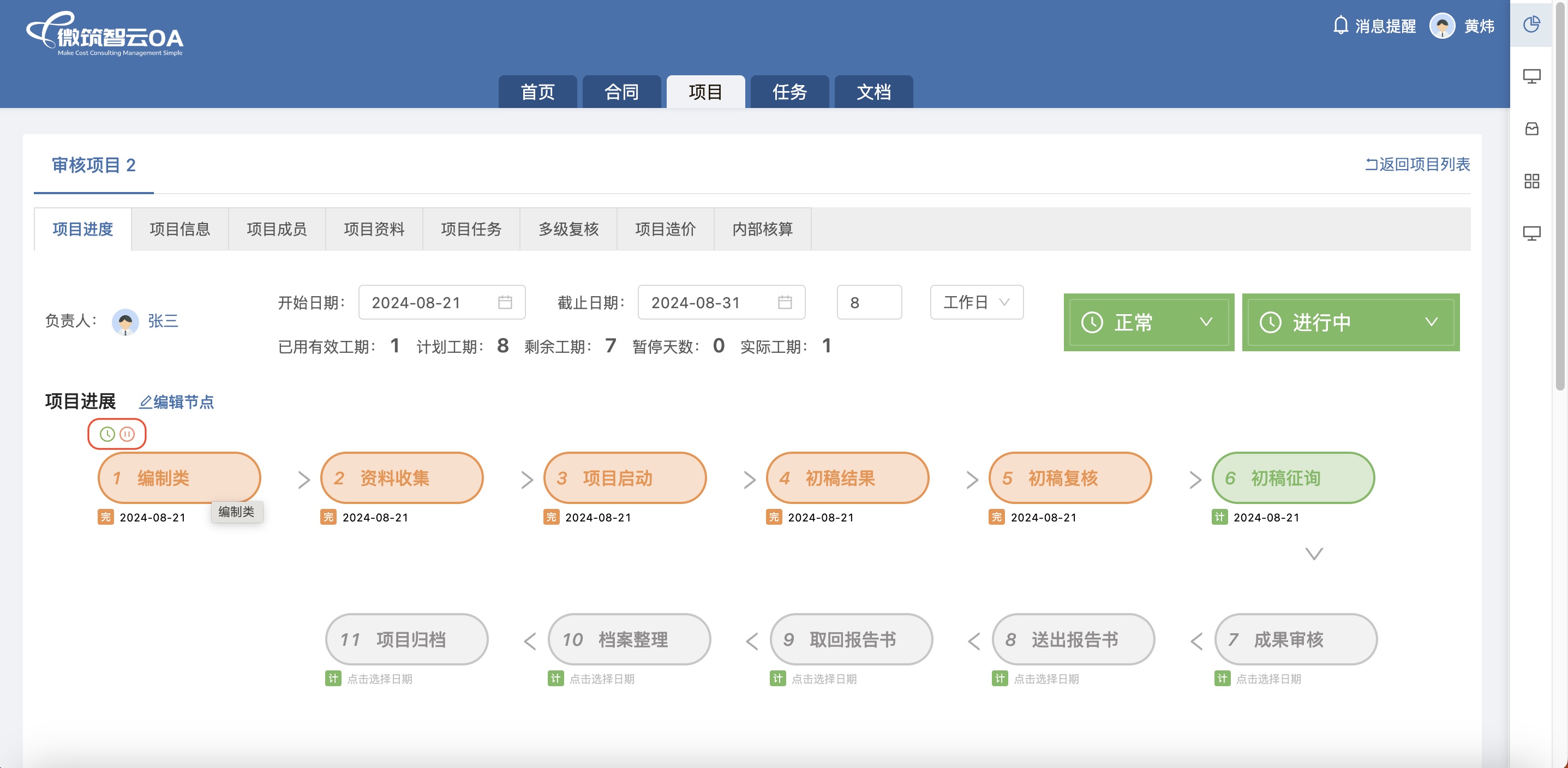
Task: Click the four-squares grid icon in sidebar
Action: [x=1531, y=181]
